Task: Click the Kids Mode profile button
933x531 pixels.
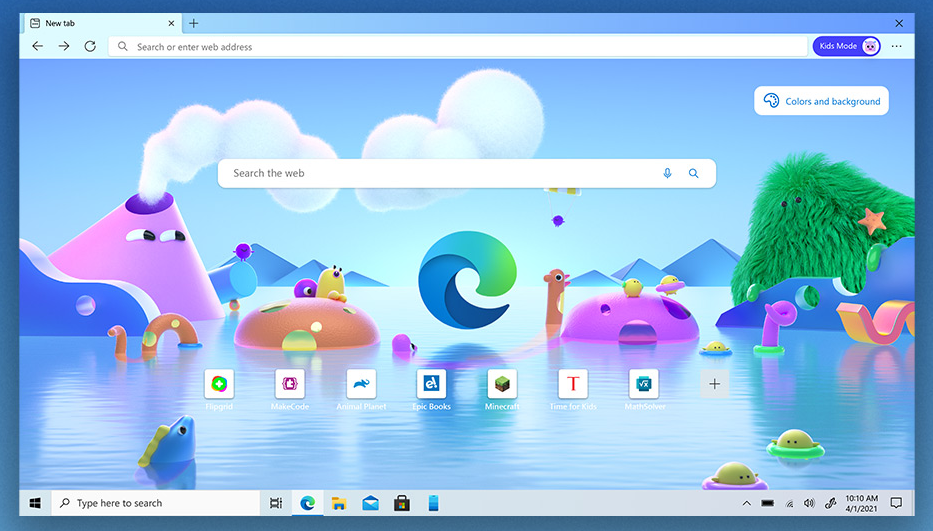Action: [846, 46]
